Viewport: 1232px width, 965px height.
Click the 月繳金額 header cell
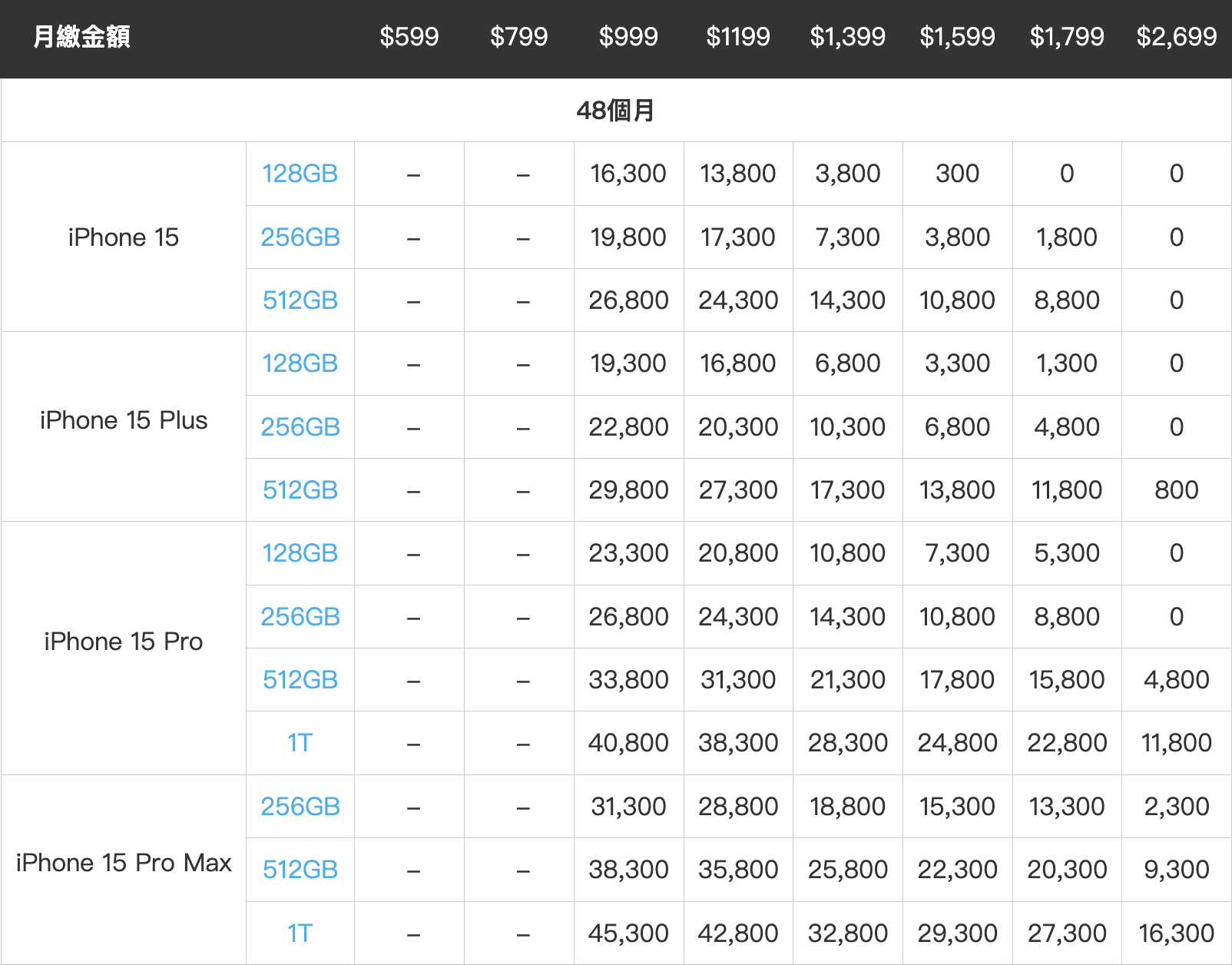point(82,37)
